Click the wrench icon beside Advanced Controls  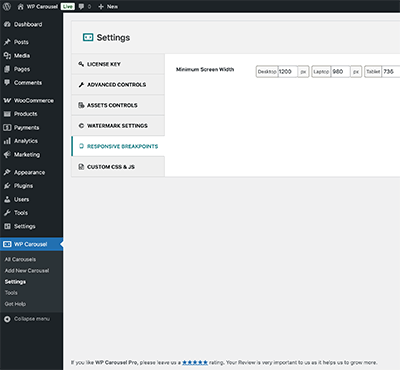pos(81,85)
